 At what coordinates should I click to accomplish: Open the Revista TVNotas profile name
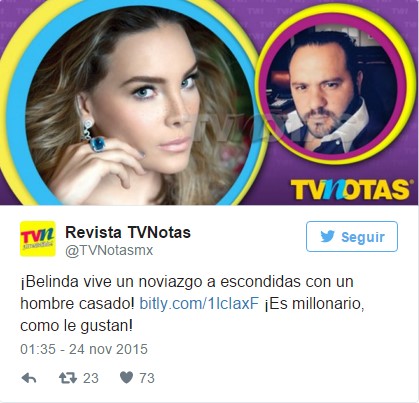click(x=128, y=232)
